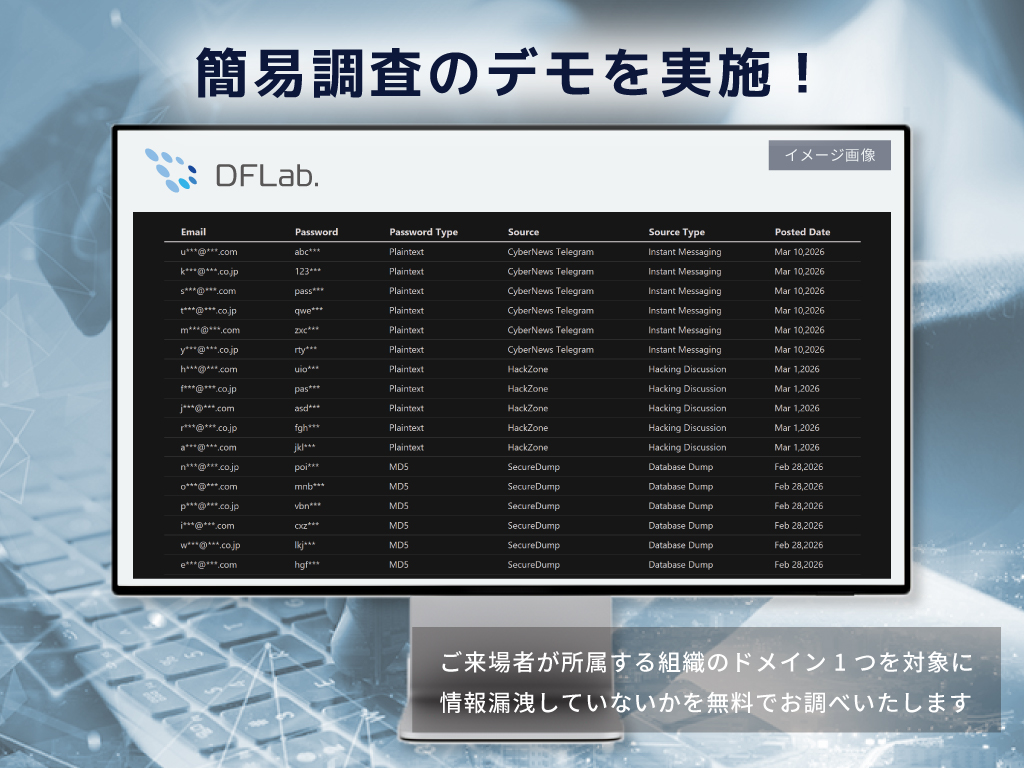The width and height of the screenshot is (1024, 768).
Task: Click password mnb***
Action: tap(309, 487)
